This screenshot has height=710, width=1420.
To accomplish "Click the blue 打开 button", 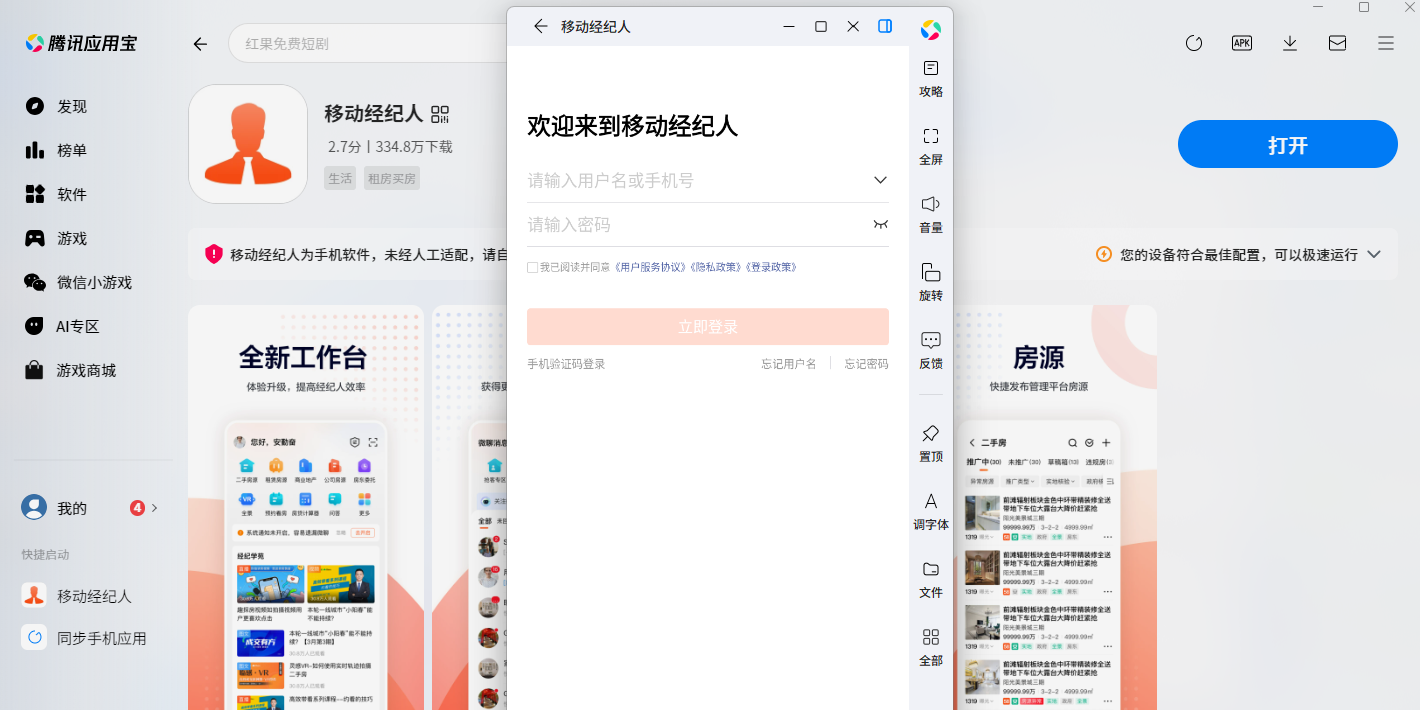I will click(x=1288, y=144).
